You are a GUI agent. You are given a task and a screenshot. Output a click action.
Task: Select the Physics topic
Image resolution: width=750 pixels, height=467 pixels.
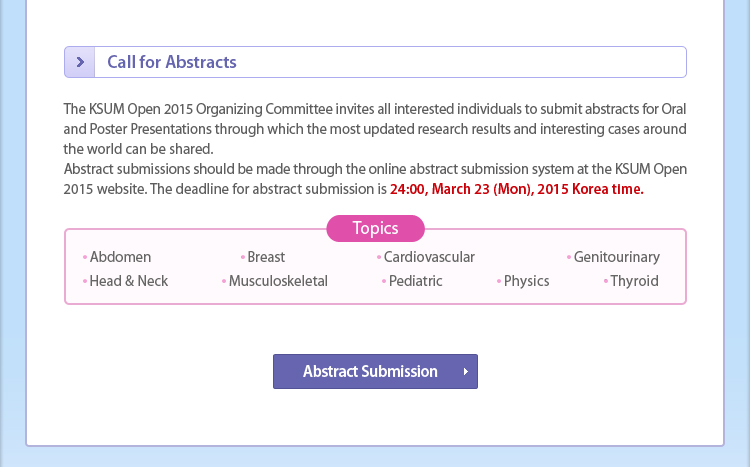tap(527, 281)
